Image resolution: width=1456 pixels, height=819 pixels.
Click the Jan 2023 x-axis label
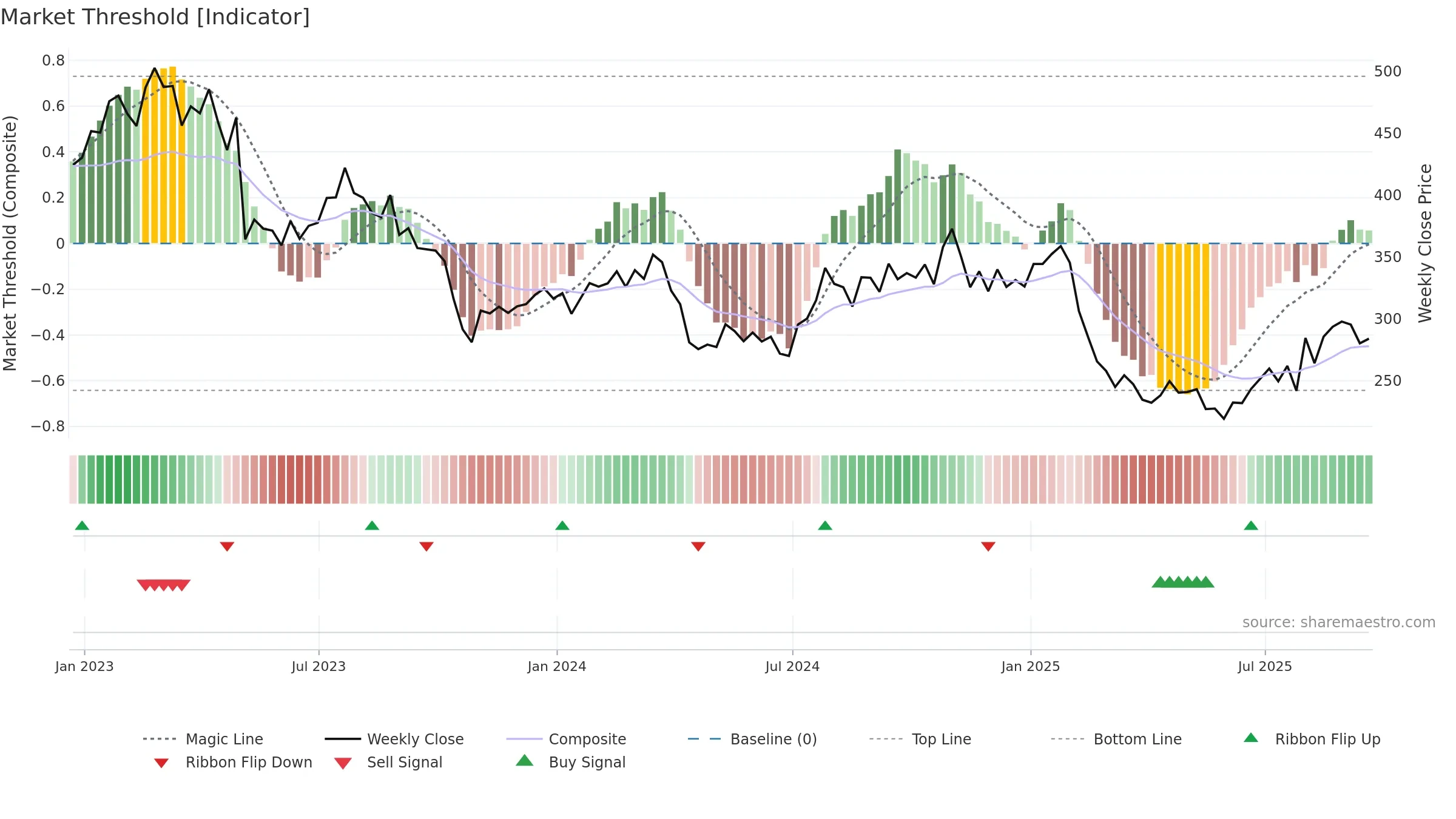[84, 666]
